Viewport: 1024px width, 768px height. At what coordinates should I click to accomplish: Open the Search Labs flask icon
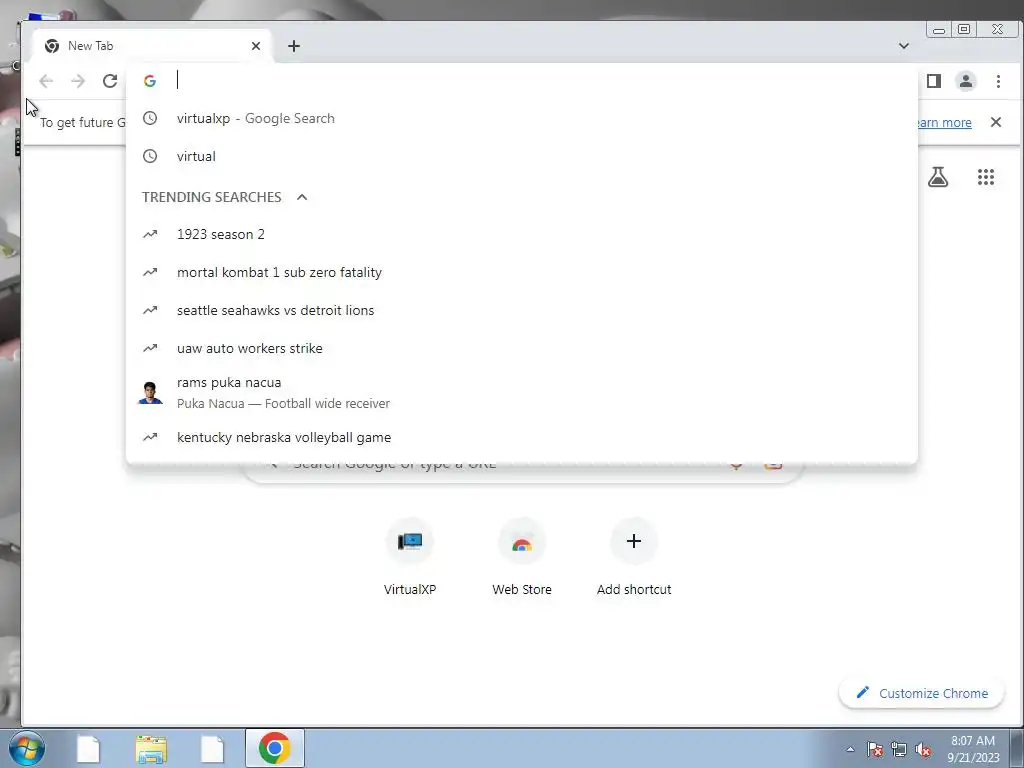(938, 177)
